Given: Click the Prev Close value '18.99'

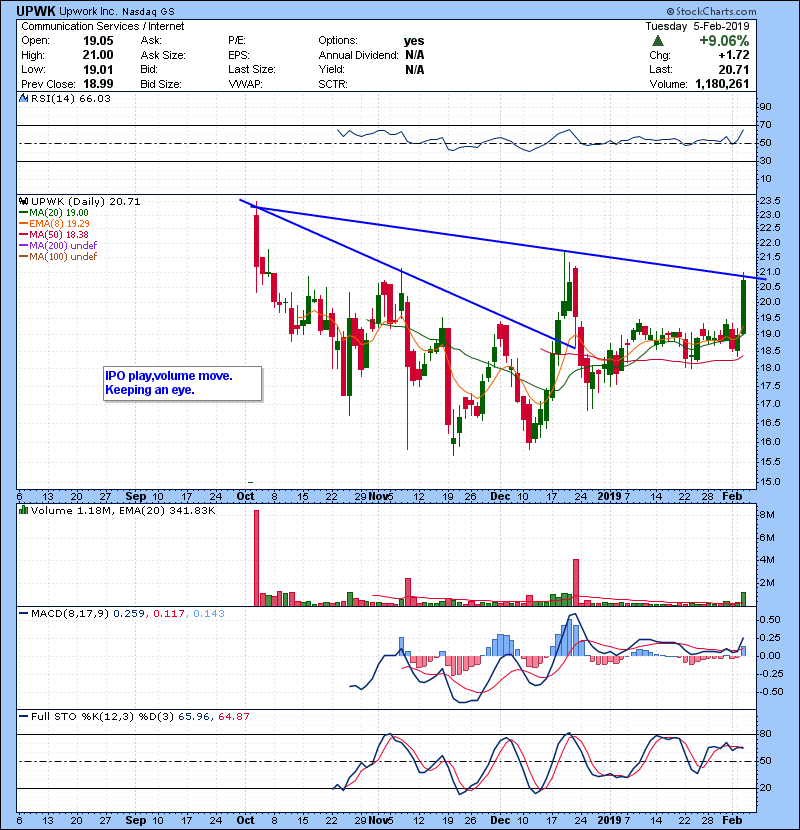Looking at the screenshot, I should tap(98, 84).
